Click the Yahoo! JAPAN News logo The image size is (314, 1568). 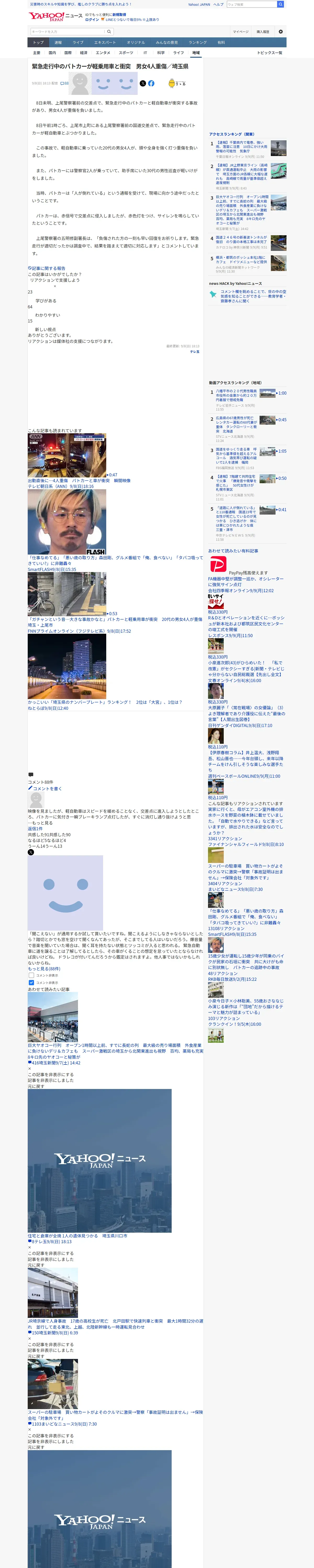[55, 16]
